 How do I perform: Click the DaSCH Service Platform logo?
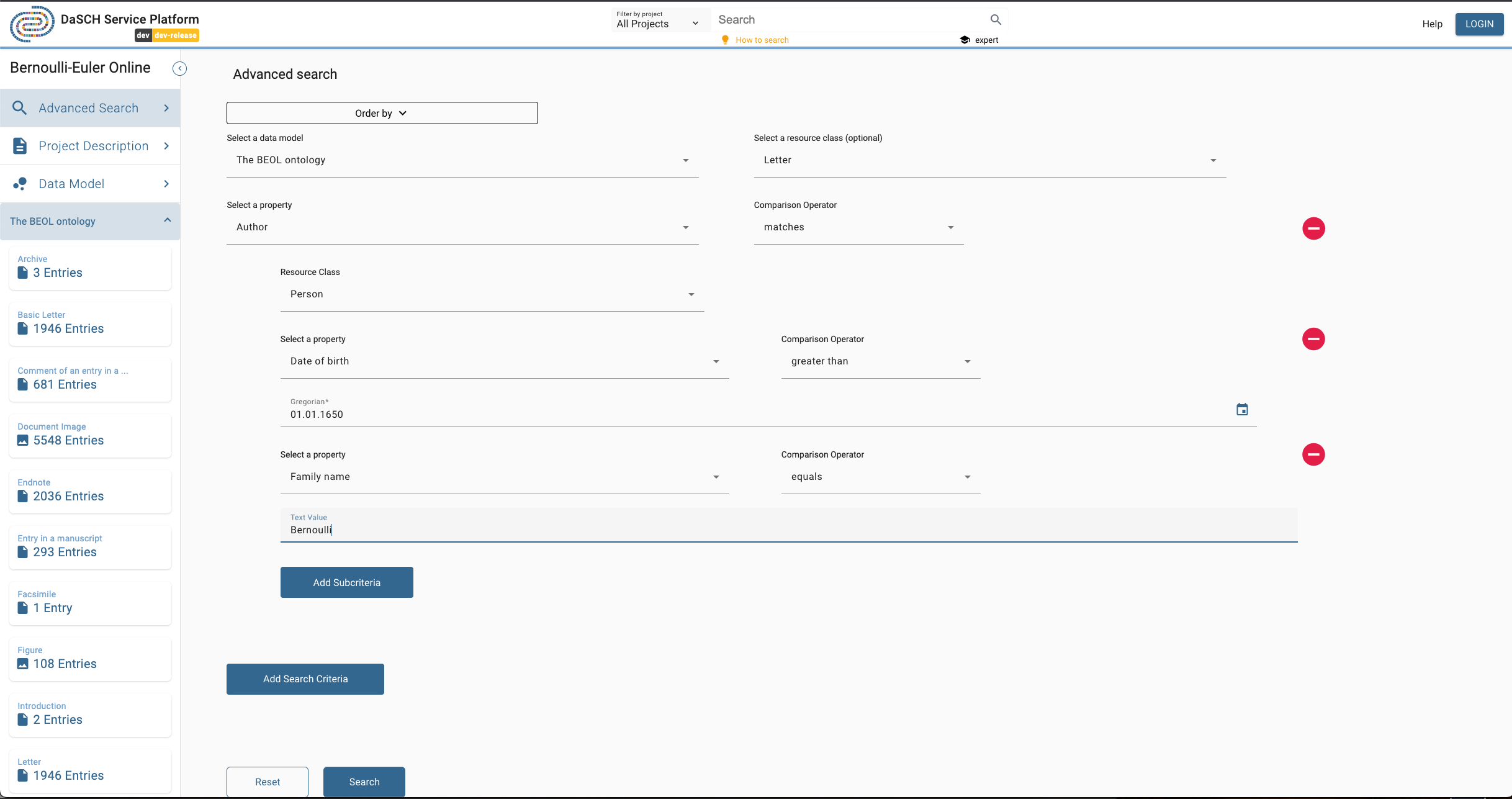pyautogui.click(x=32, y=24)
